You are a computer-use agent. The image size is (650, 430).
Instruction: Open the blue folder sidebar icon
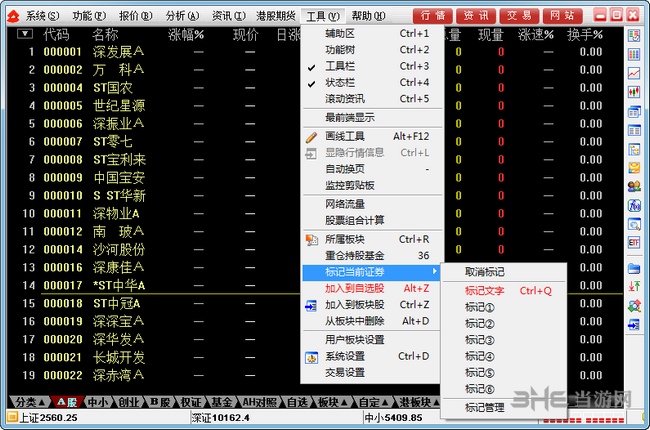click(x=634, y=269)
